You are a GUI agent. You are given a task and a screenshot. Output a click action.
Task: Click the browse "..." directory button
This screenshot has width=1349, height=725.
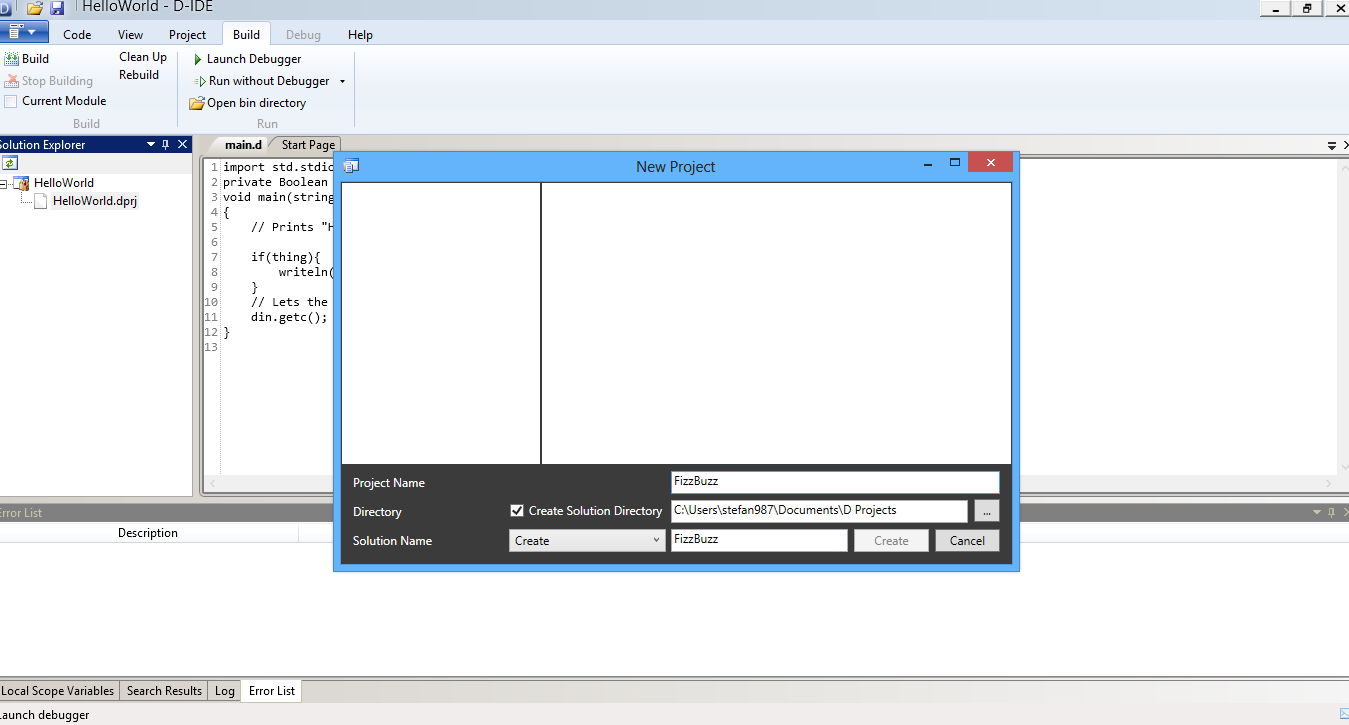986,511
